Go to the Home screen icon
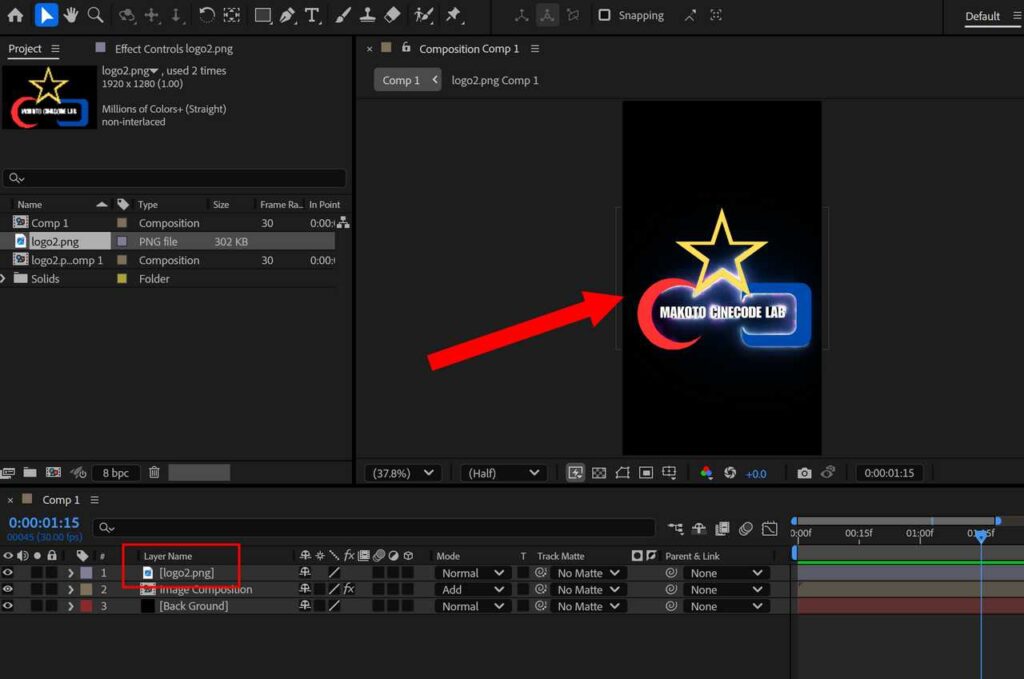1024x679 pixels. pos(15,15)
